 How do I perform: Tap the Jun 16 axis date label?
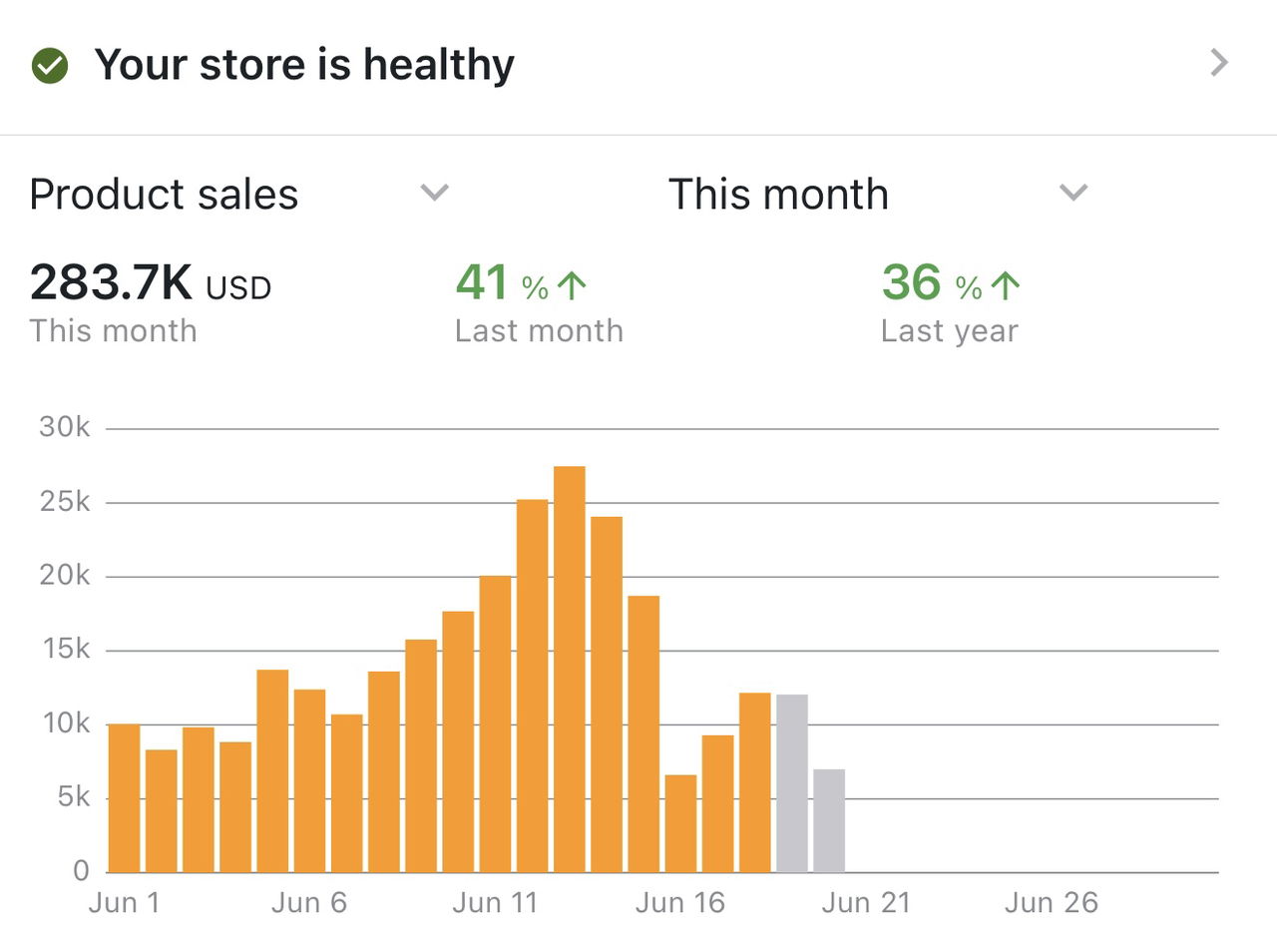click(680, 903)
